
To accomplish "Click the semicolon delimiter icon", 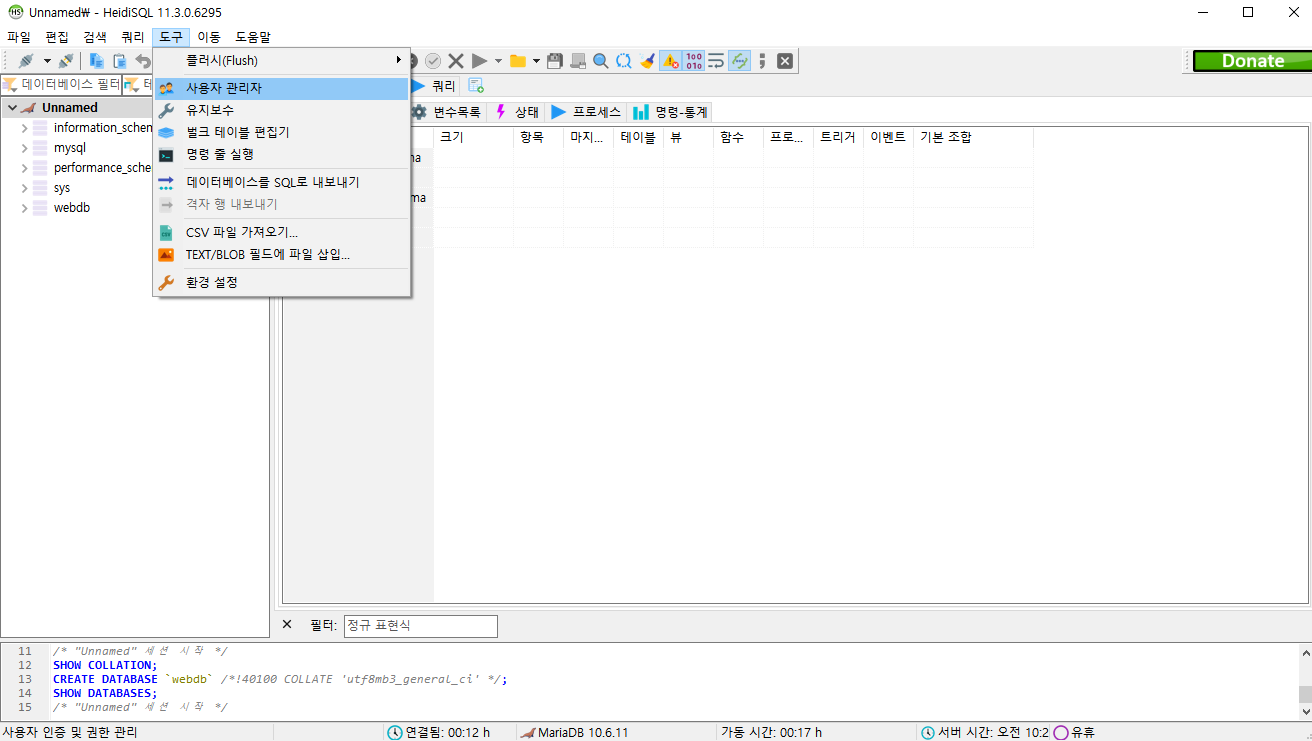I will tap(762, 61).
